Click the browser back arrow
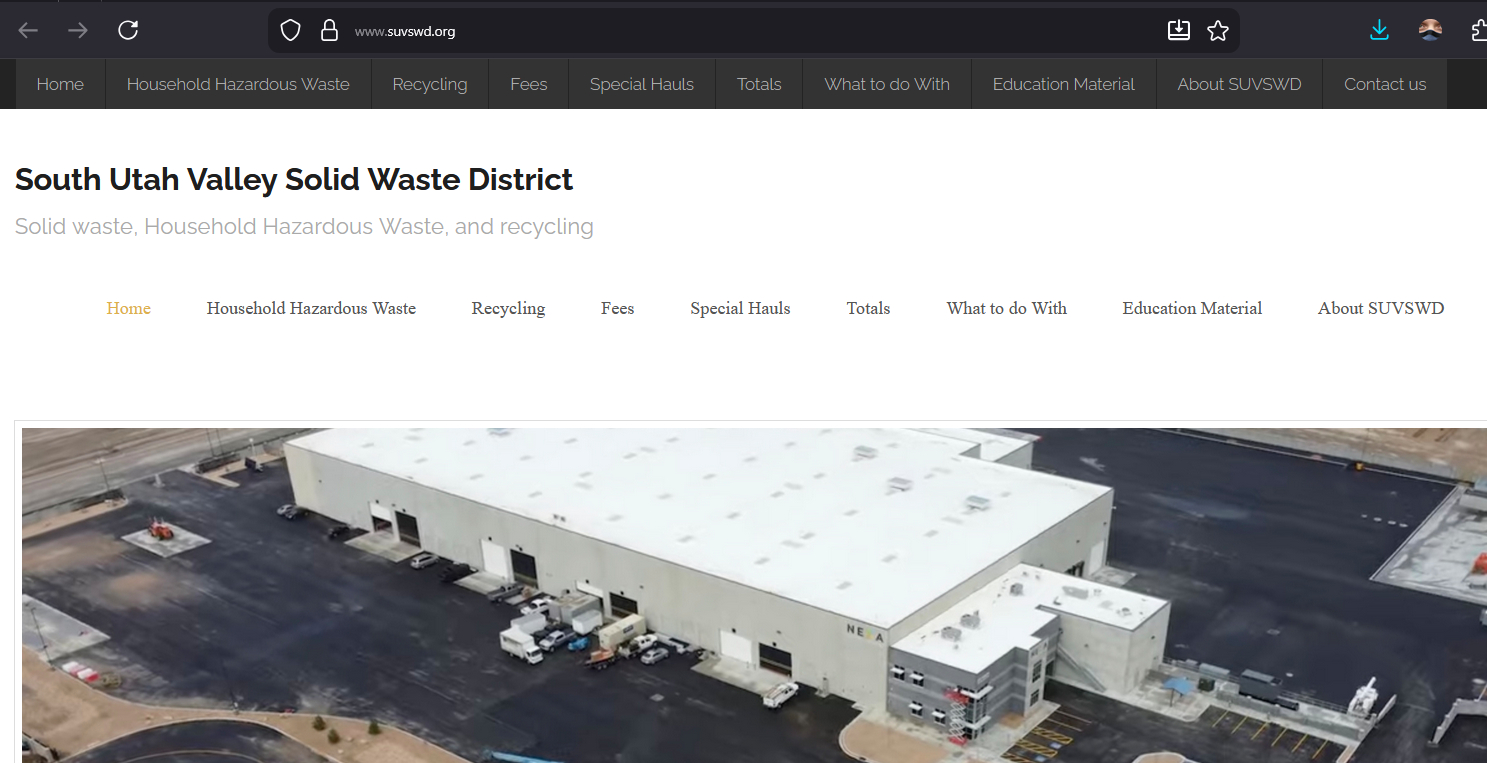Screen dimensions: 1487x763 coord(28,31)
